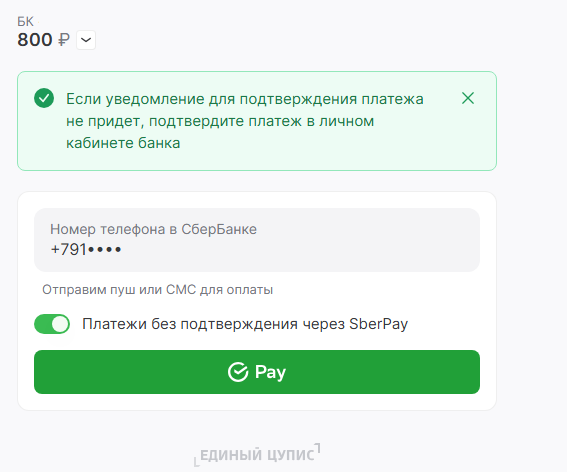Click 'подтвердите платеж в личном' notice line
This screenshot has width=567, height=472.
[261, 121]
